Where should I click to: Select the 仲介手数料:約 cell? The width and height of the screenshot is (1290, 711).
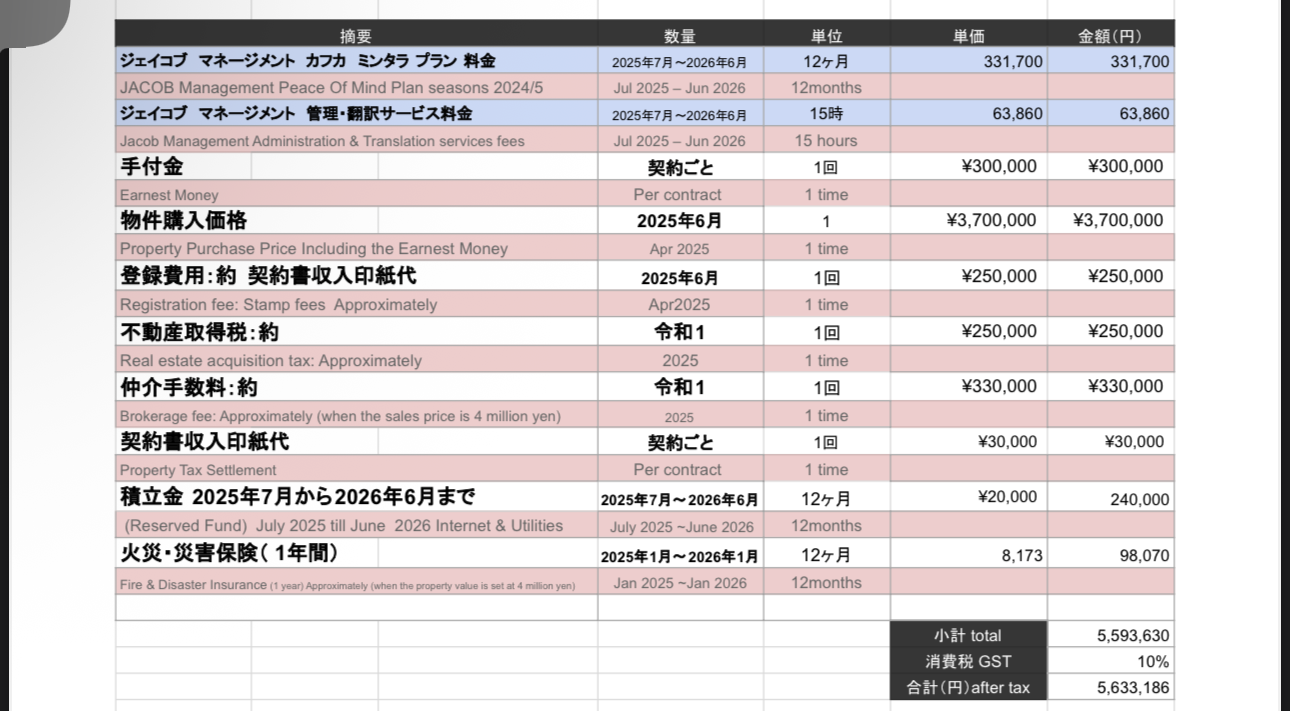[x=356, y=387]
